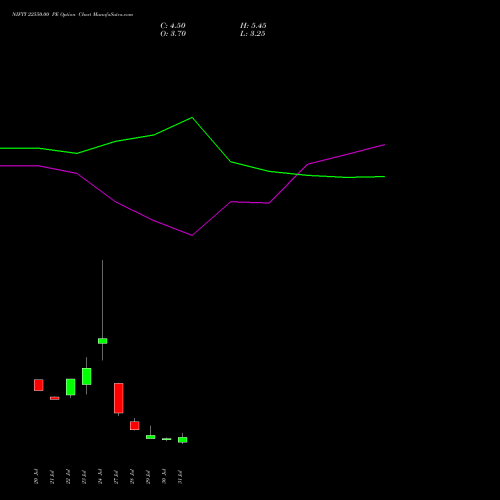
Task: Click the 20 Jul date axis label
Action: (x=36, y=476)
